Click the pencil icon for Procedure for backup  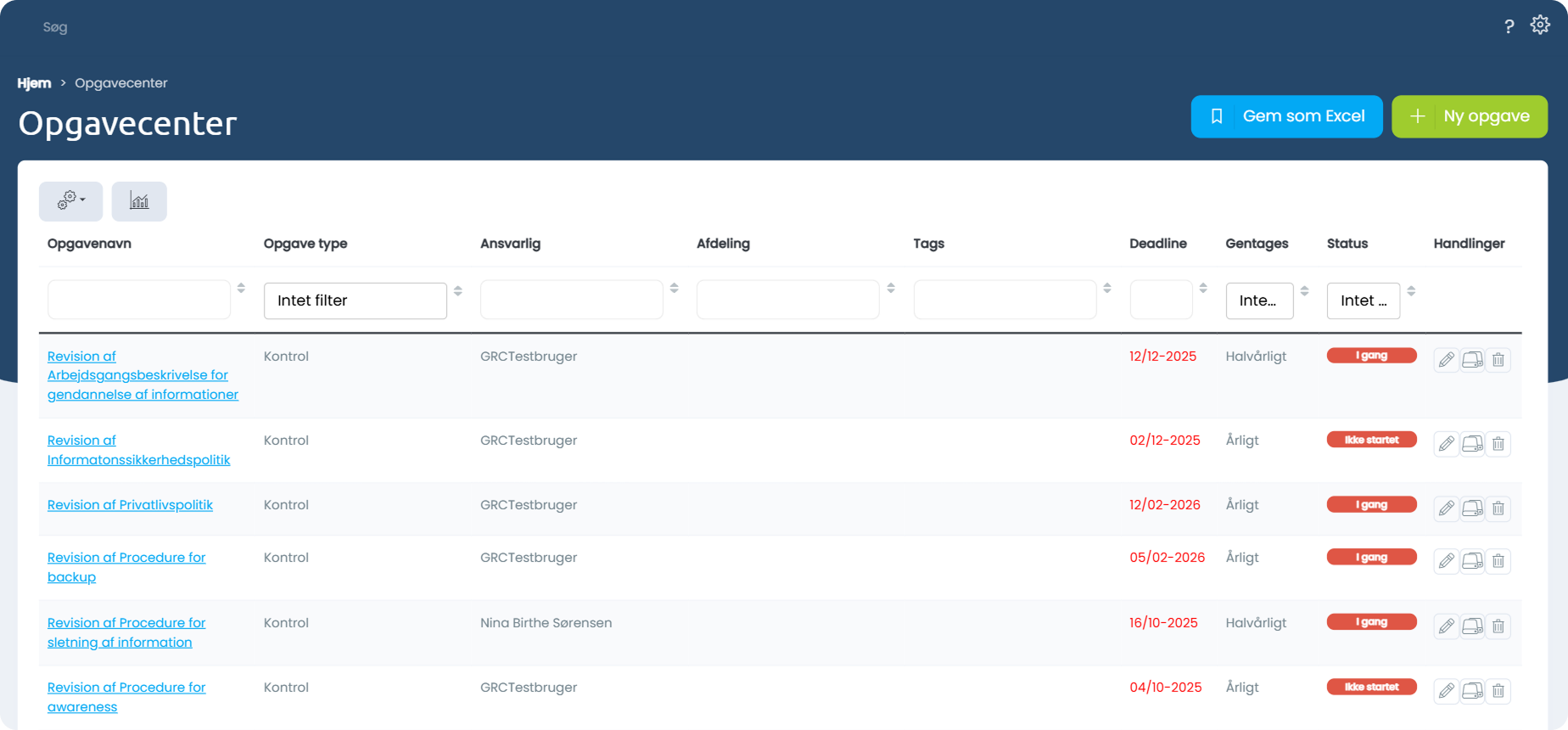pyautogui.click(x=1447, y=561)
